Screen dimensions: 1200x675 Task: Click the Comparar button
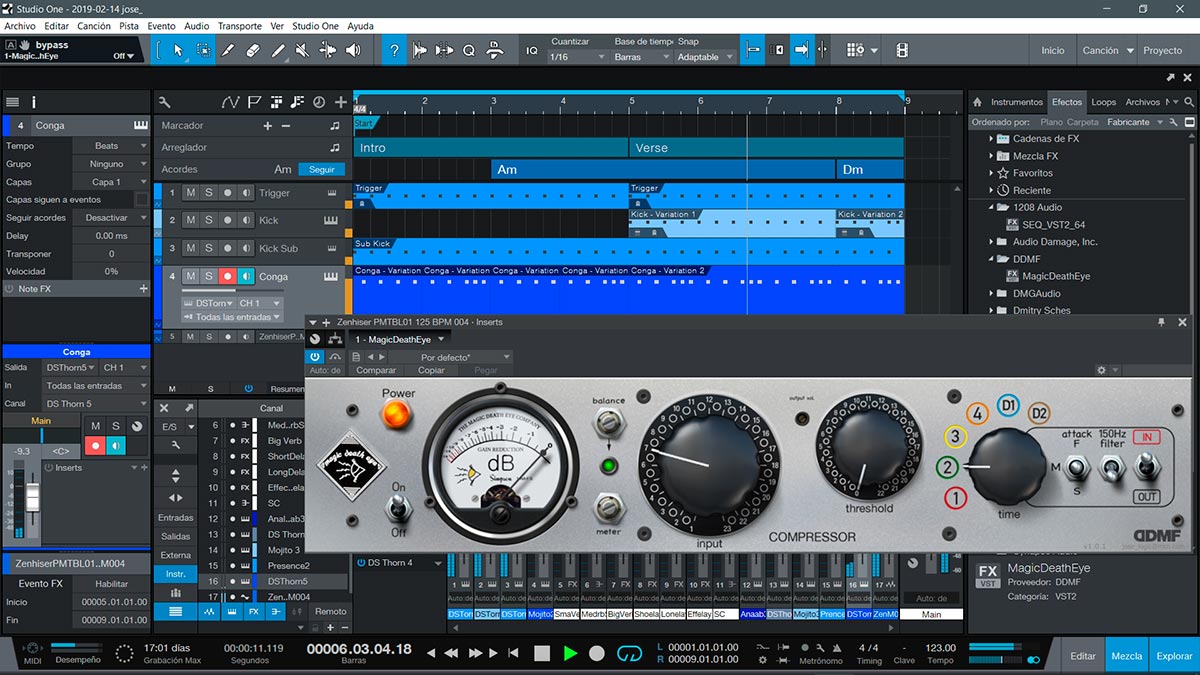pyautogui.click(x=376, y=370)
